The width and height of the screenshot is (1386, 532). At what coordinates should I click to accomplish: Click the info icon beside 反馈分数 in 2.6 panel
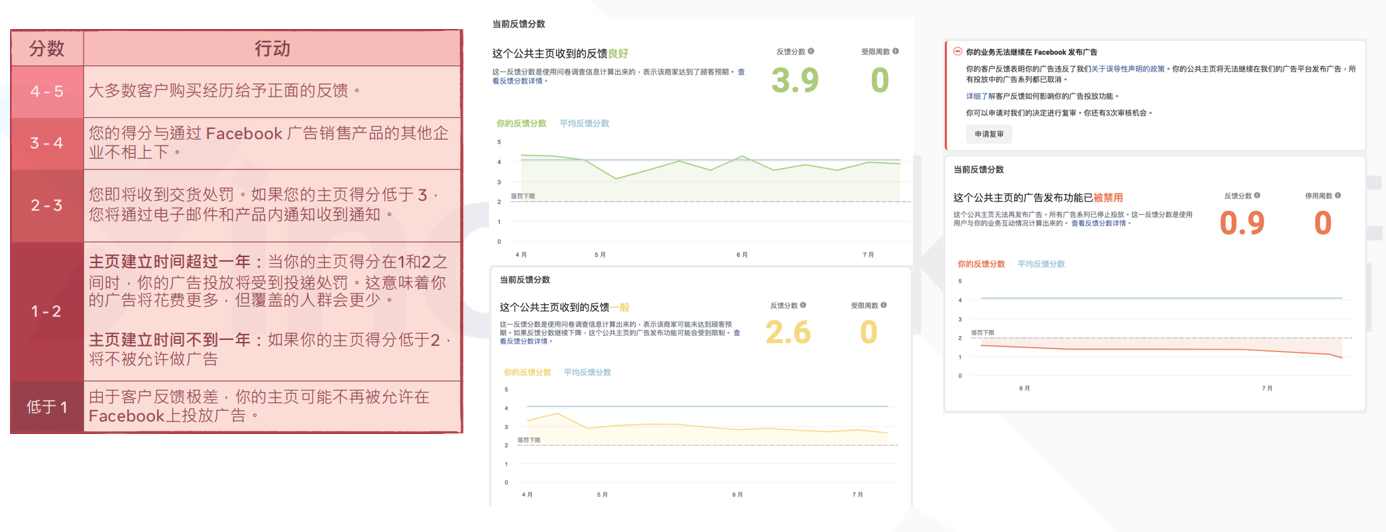(x=803, y=305)
